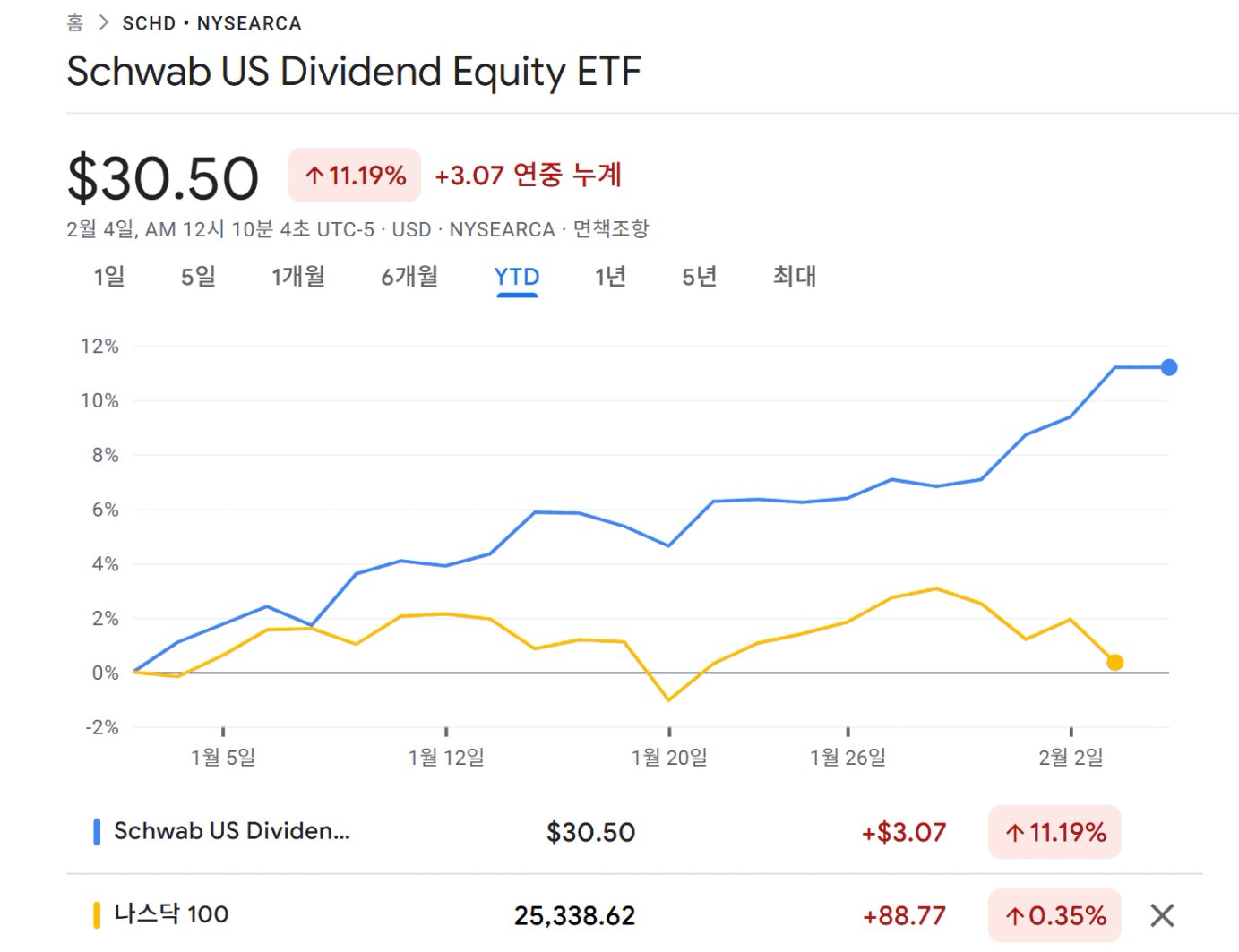Screen dimensions: 1239x952
Task: Select the 1일 time range tab
Action: tap(109, 277)
